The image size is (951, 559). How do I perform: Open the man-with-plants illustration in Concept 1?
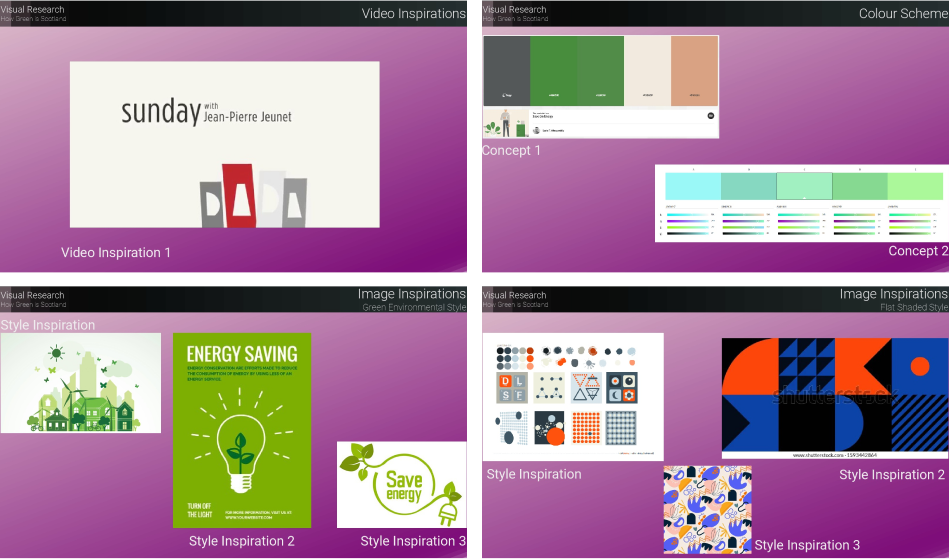(x=506, y=122)
